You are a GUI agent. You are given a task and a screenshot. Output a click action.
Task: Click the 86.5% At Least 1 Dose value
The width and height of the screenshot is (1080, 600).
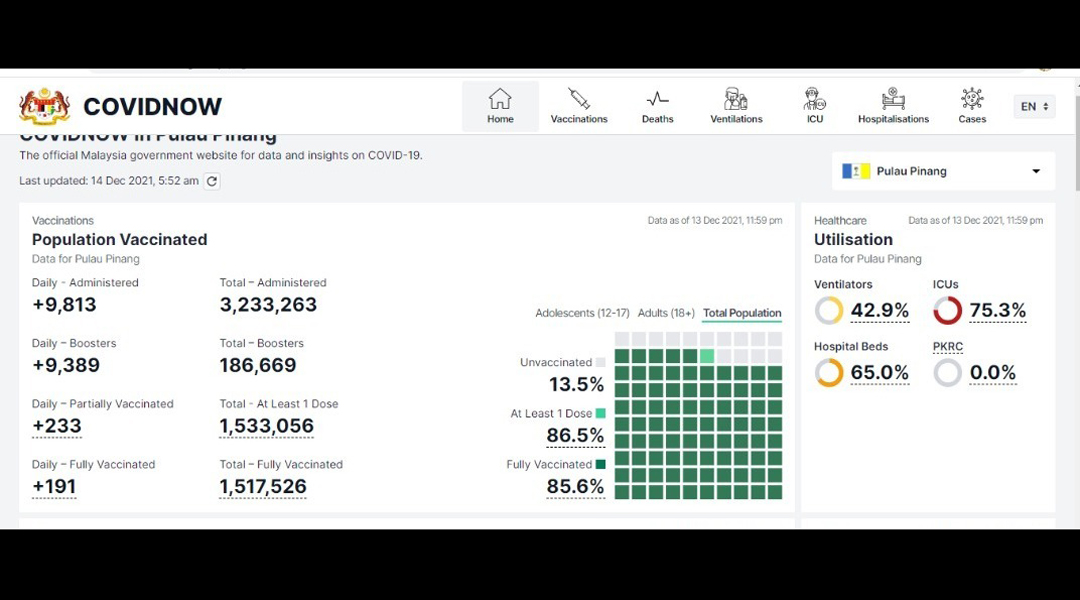(575, 435)
